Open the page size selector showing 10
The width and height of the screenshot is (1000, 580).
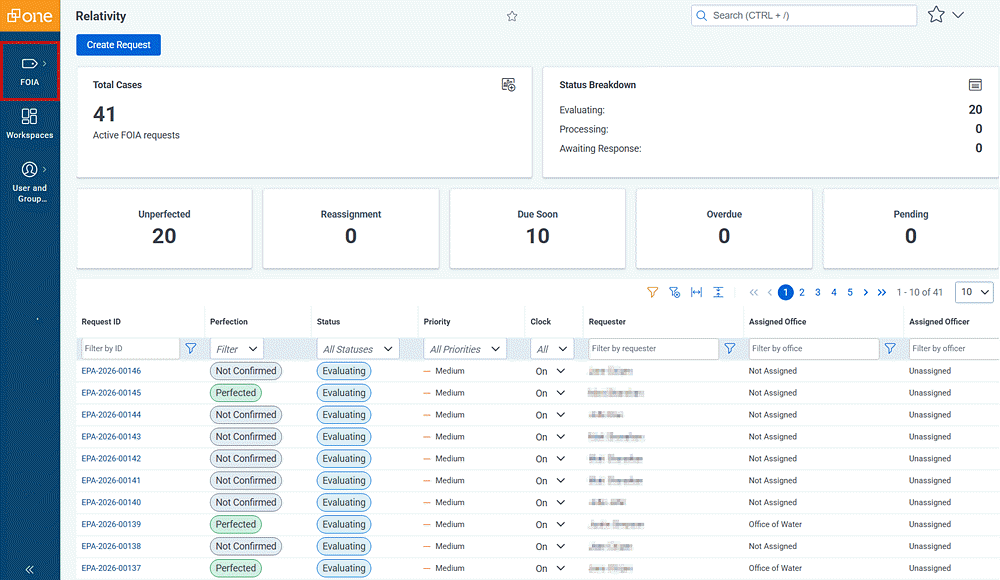(973, 292)
